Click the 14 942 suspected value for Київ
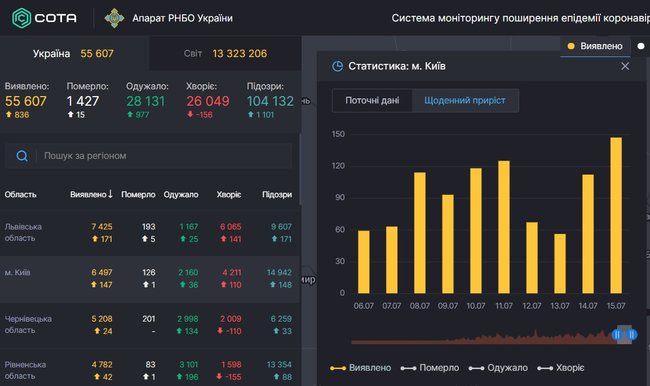The height and width of the screenshot is (386, 650). (279, 272)
